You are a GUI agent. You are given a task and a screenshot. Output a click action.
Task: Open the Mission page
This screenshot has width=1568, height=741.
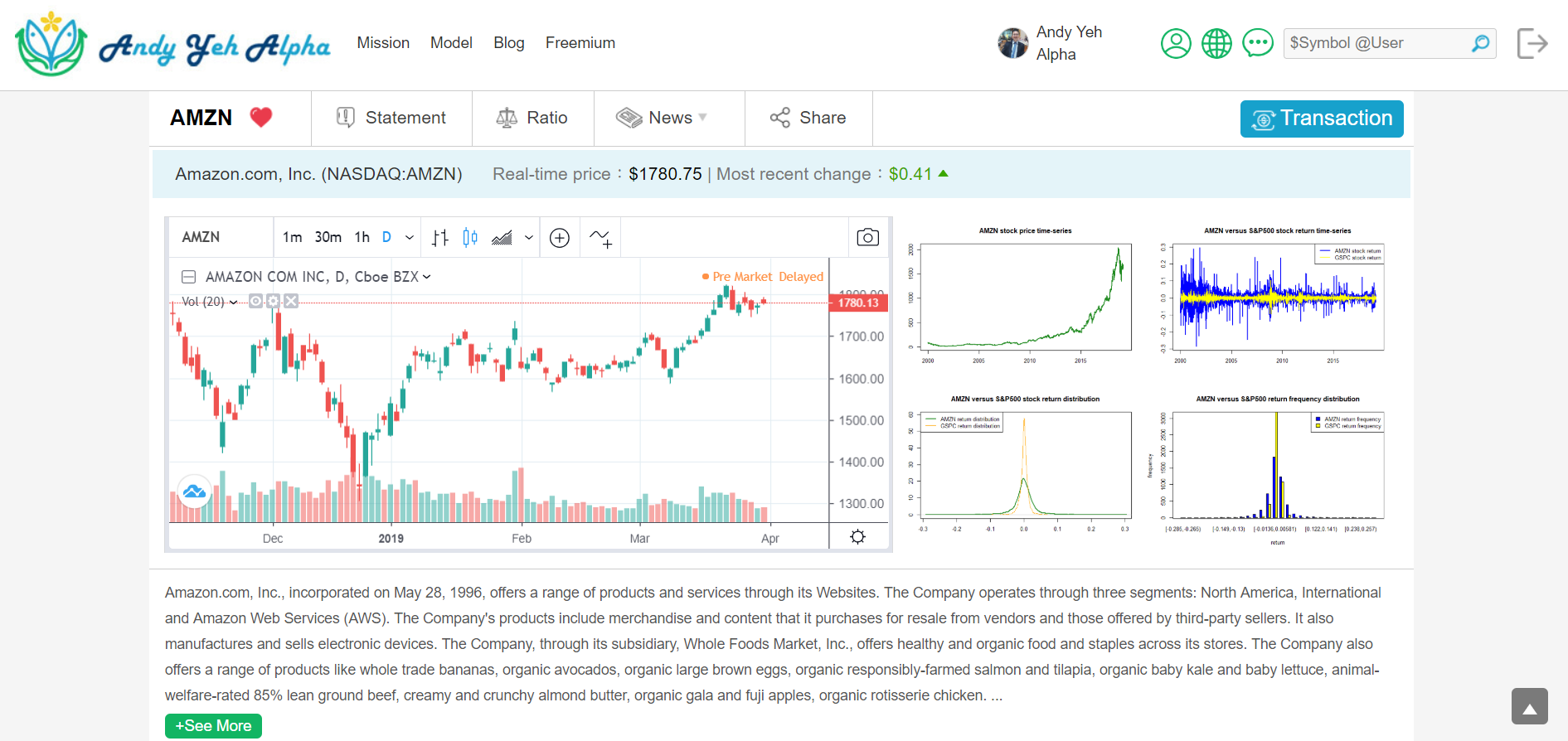click(383, 43)
